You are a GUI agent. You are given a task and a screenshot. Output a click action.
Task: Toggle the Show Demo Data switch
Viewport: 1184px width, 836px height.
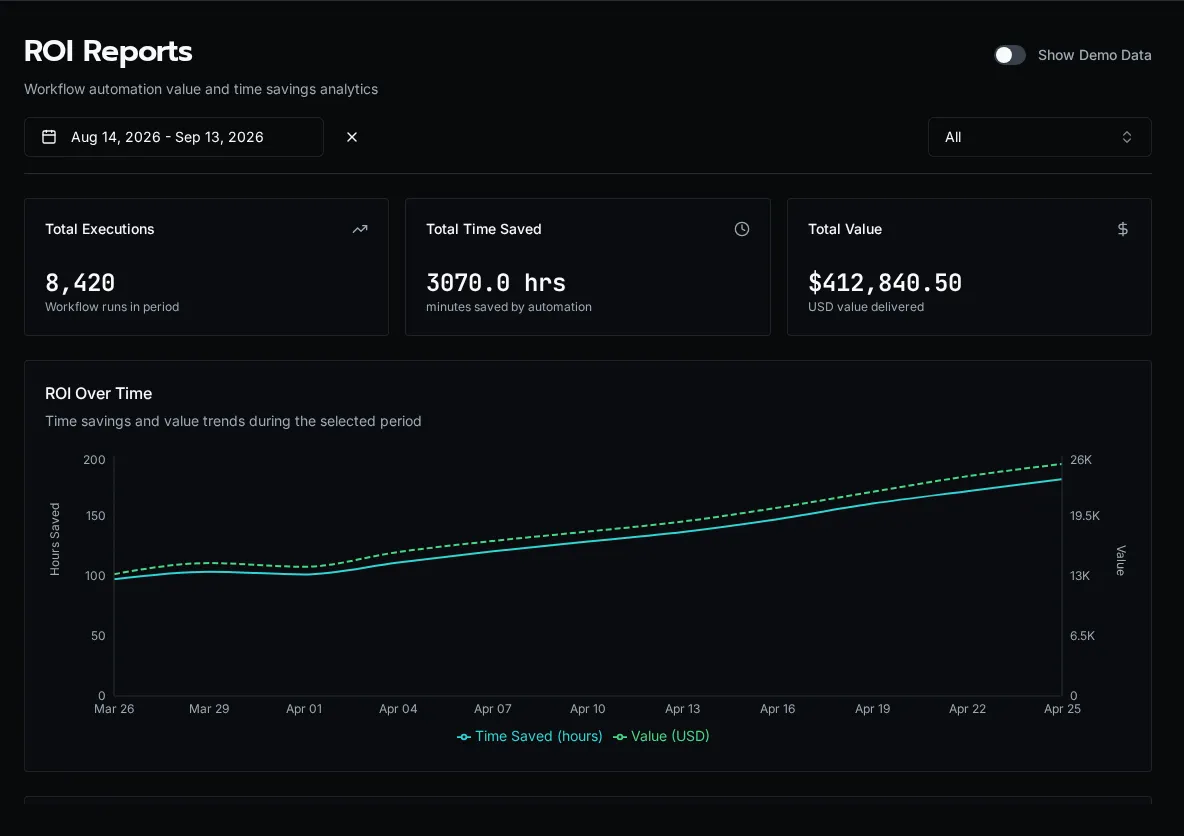tap(1010, 55)
